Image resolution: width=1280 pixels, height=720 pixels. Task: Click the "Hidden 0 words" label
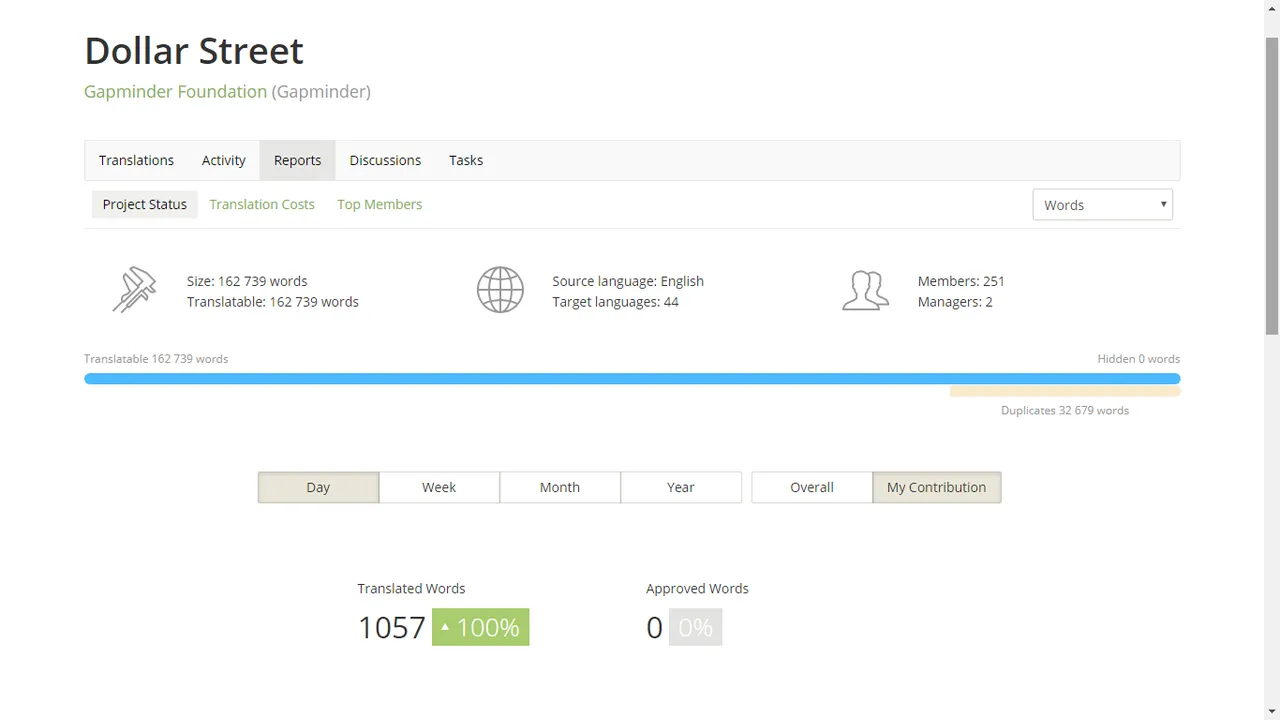point(1139,358)
